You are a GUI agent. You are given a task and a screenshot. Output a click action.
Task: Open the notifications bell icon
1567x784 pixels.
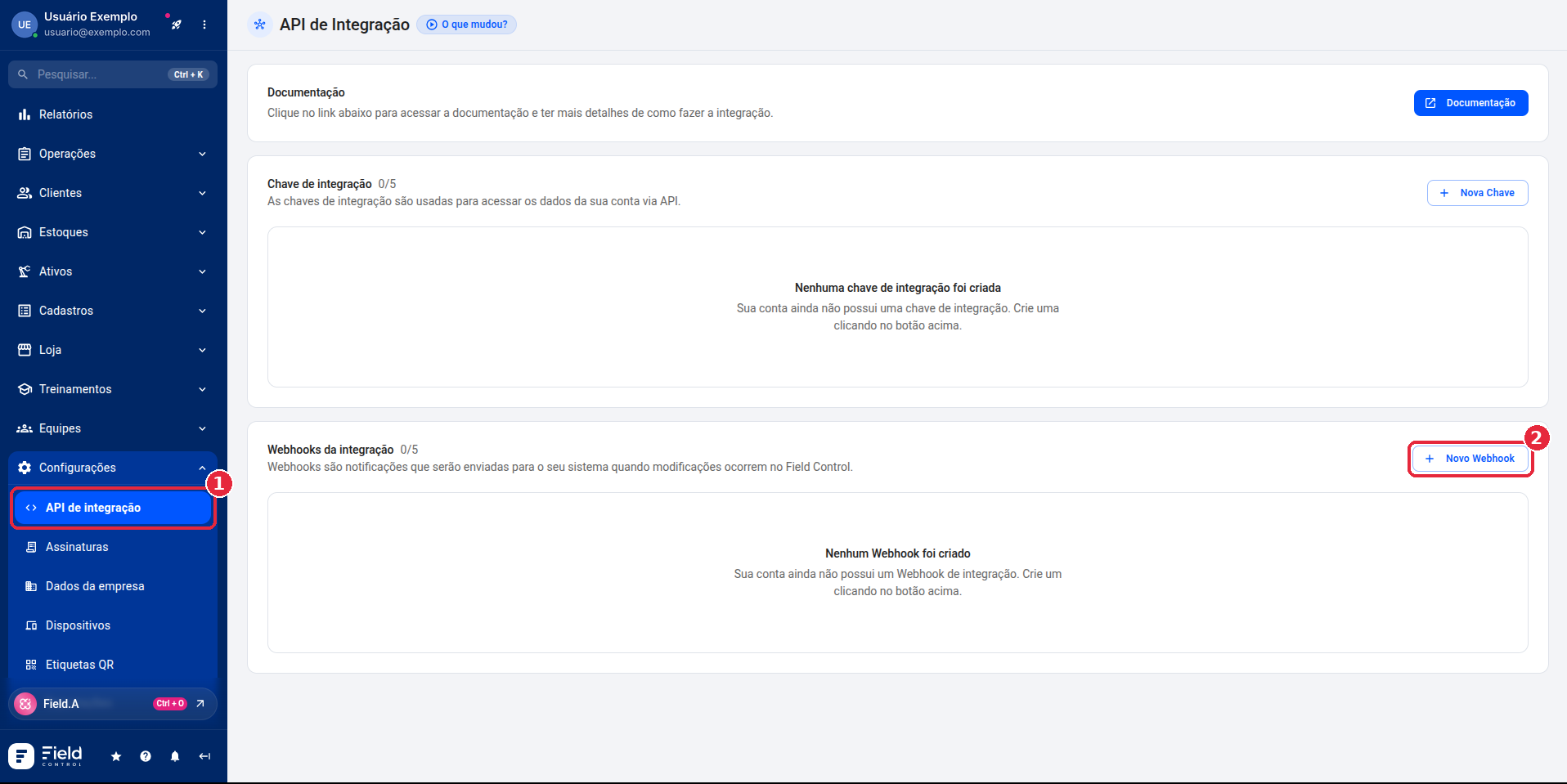click(175, 756)
